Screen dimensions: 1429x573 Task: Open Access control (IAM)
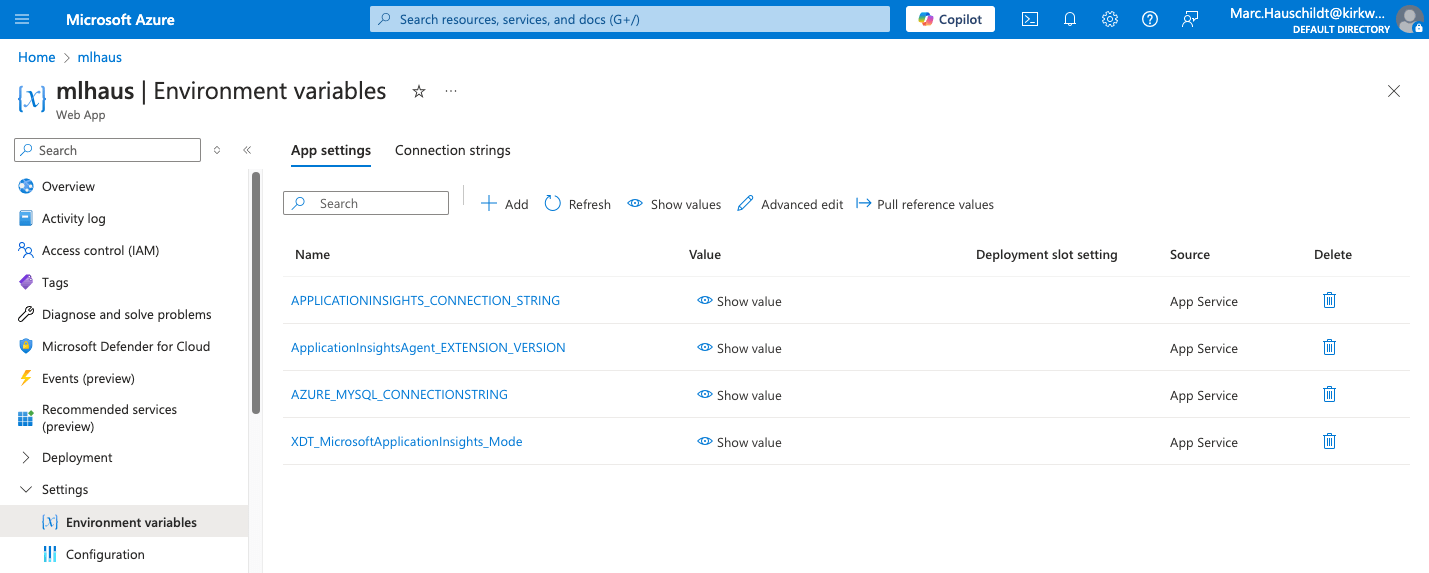pos(100,250)
